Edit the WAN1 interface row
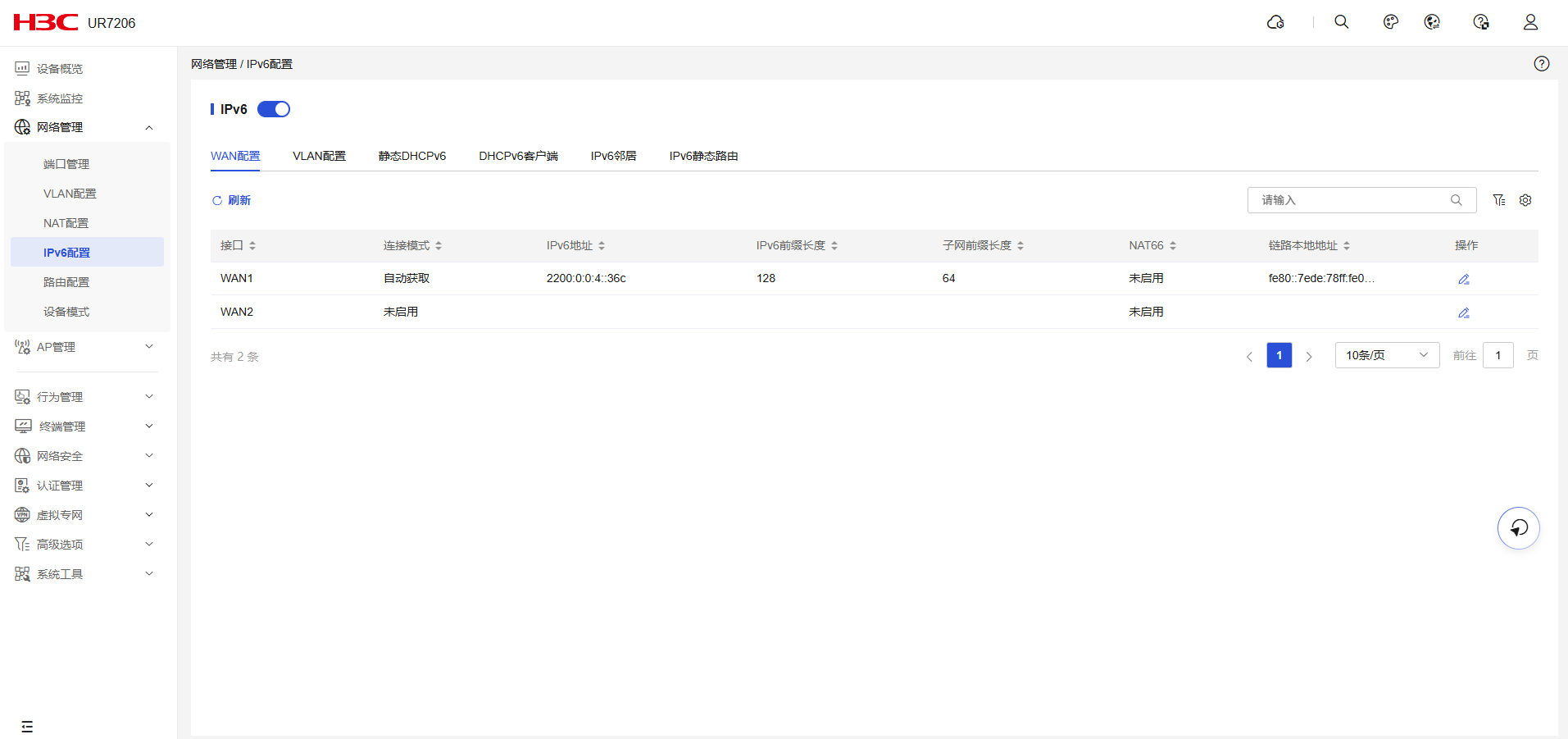This screenshot has width=1568, height=739. point(1463,279)
